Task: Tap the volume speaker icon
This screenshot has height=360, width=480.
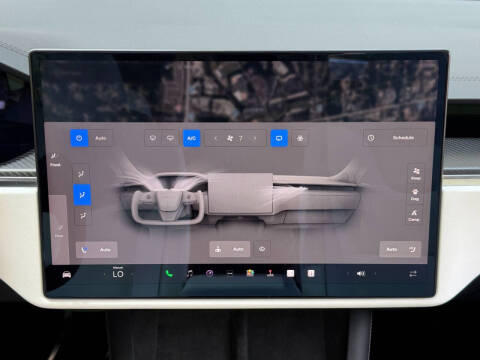Action: pos(361,274)
